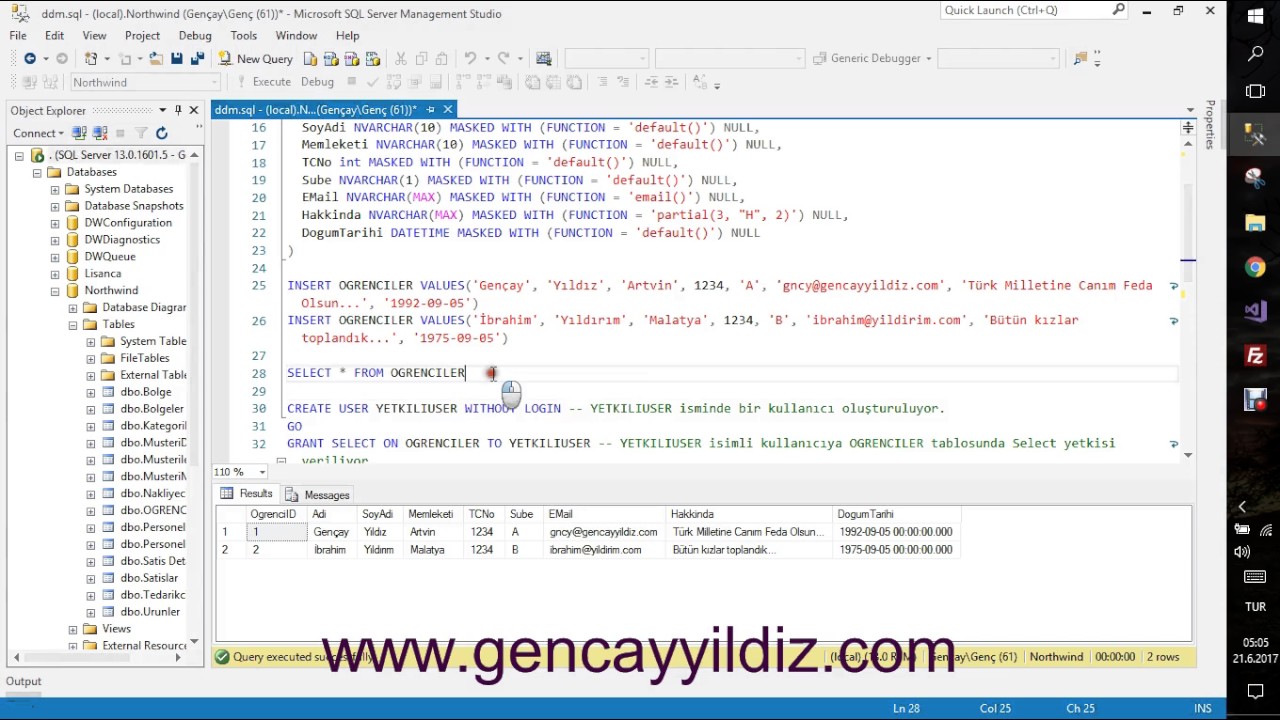Click the vertical scrollbar of the query editor
Image resolution: width=1280 pixels, height=720 pixels.
point(1188,296)
